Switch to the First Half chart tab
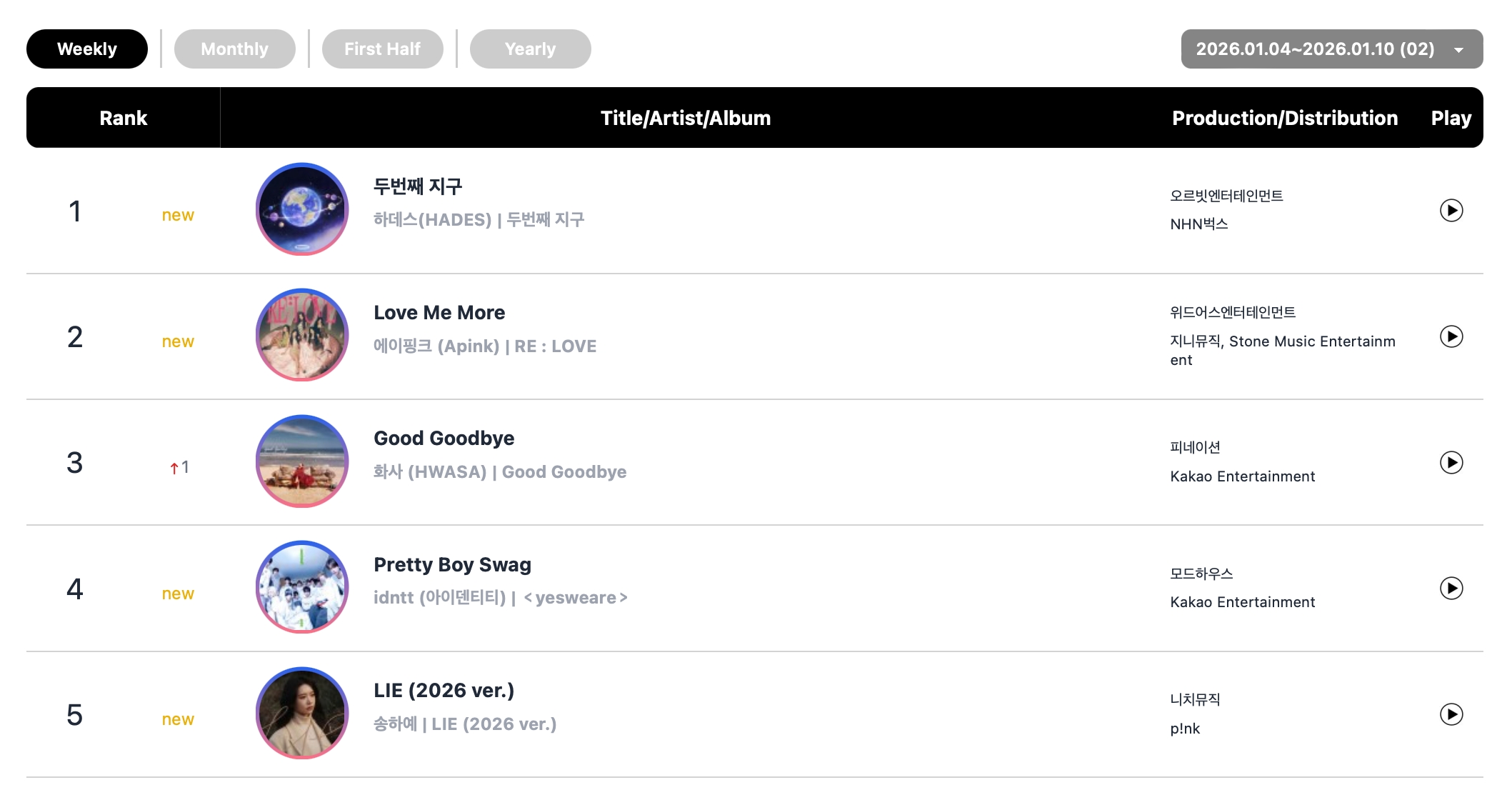Viewport: 1512px width, 790px height. (382, 49)
